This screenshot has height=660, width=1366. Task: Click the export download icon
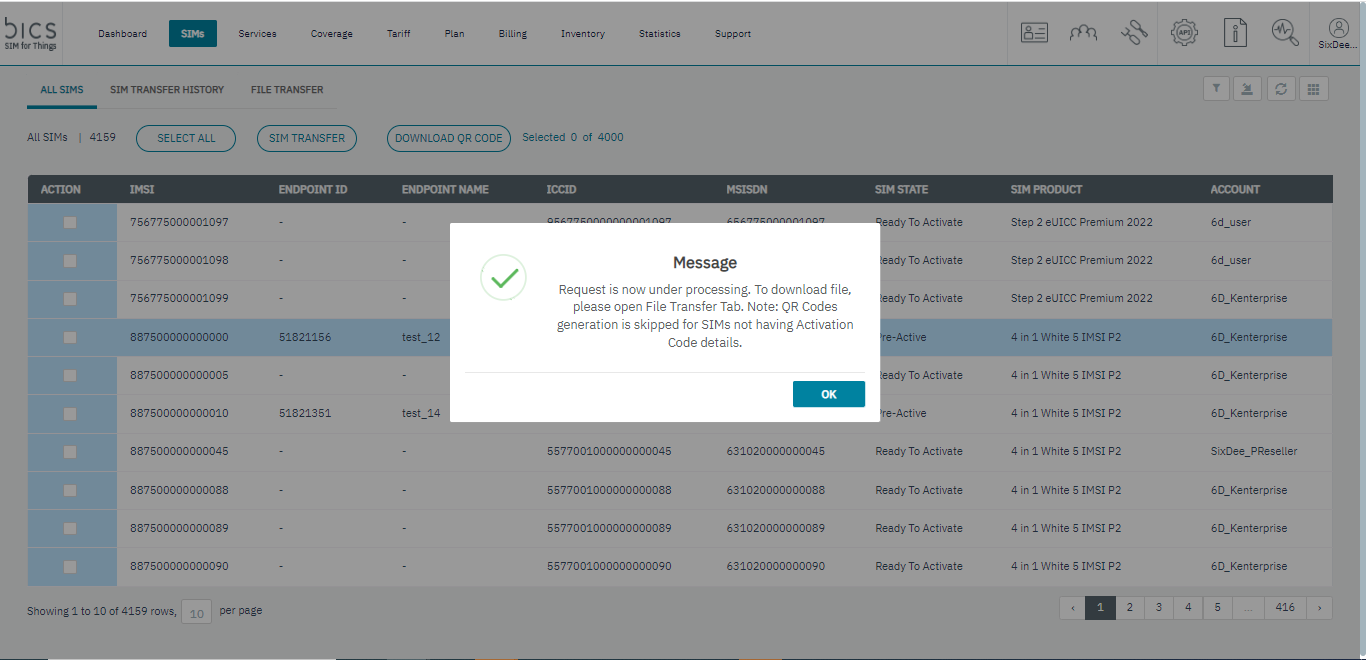click(x=1247, y=89)
